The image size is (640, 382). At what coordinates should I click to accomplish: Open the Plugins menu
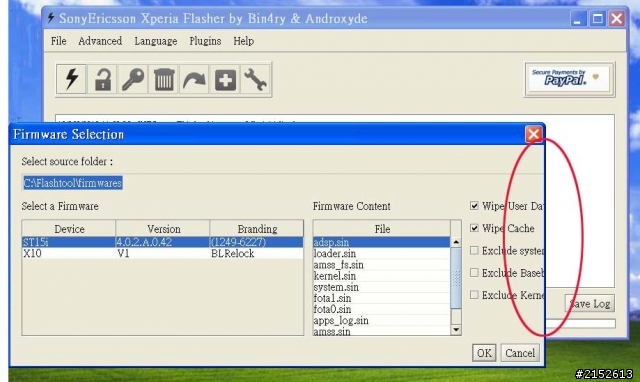[x=205, y=41]
